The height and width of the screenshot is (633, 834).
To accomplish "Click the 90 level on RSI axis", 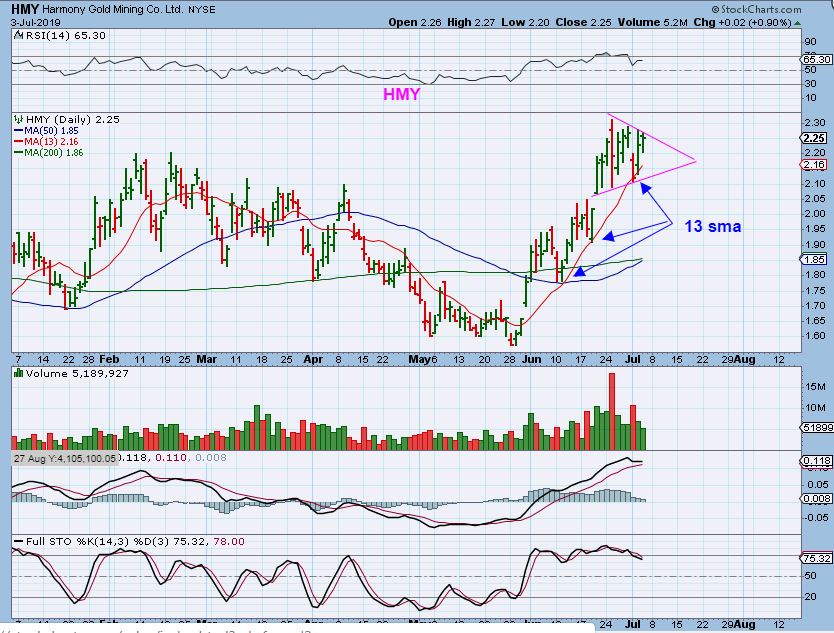I will pos(811,42).
